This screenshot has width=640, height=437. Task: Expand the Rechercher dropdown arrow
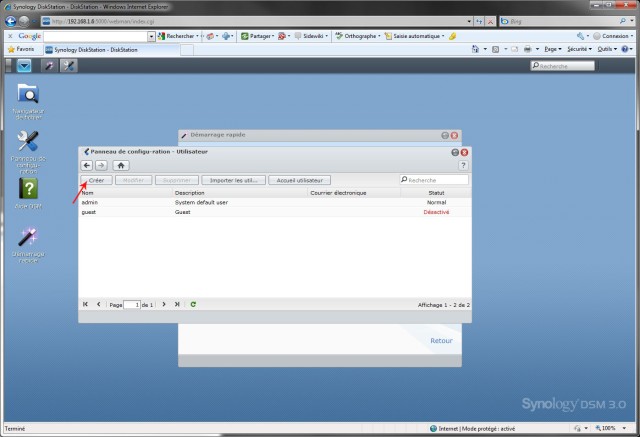[x=197, y=36]
